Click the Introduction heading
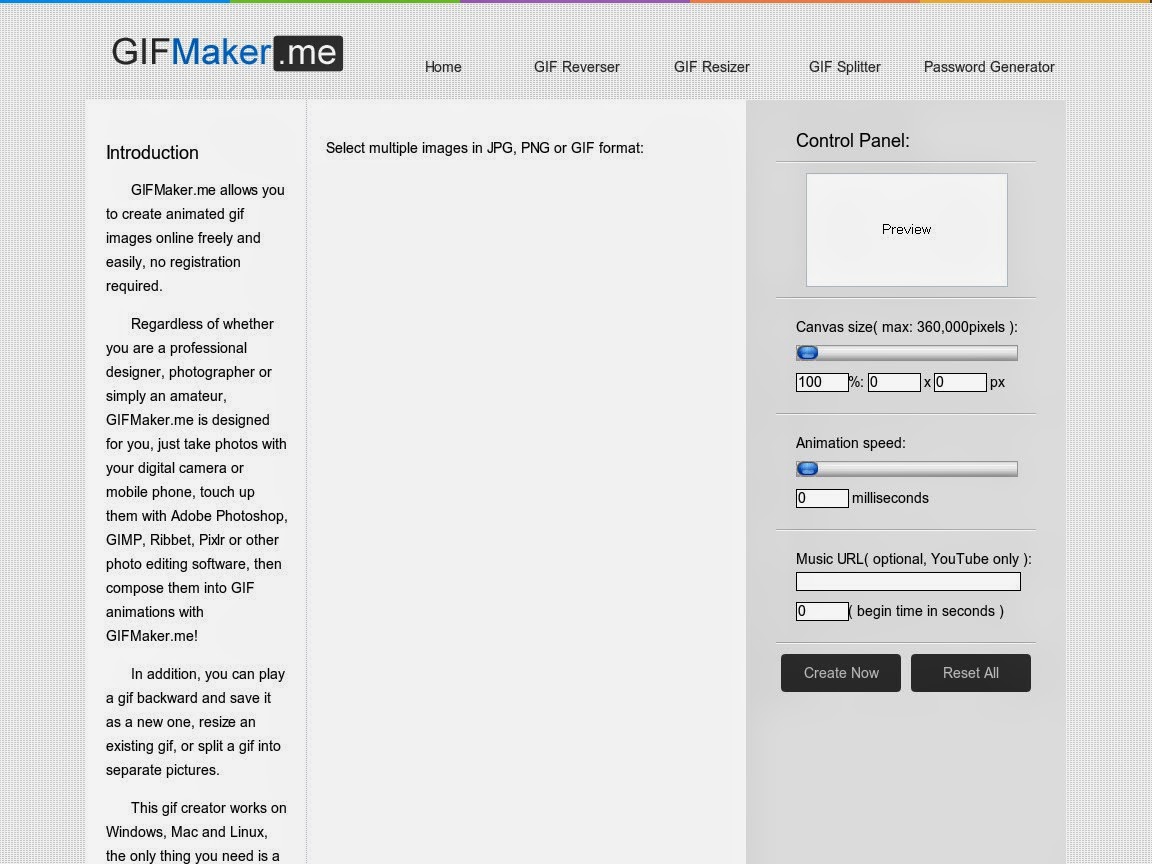Image resolution: width=1152 pixels, height=864 pixels. click(x=152, y=153)
